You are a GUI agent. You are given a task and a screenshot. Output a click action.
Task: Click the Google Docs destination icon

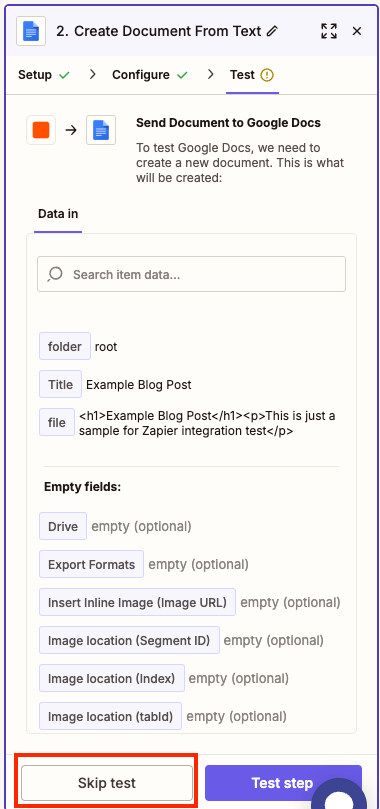click(101, 130)
